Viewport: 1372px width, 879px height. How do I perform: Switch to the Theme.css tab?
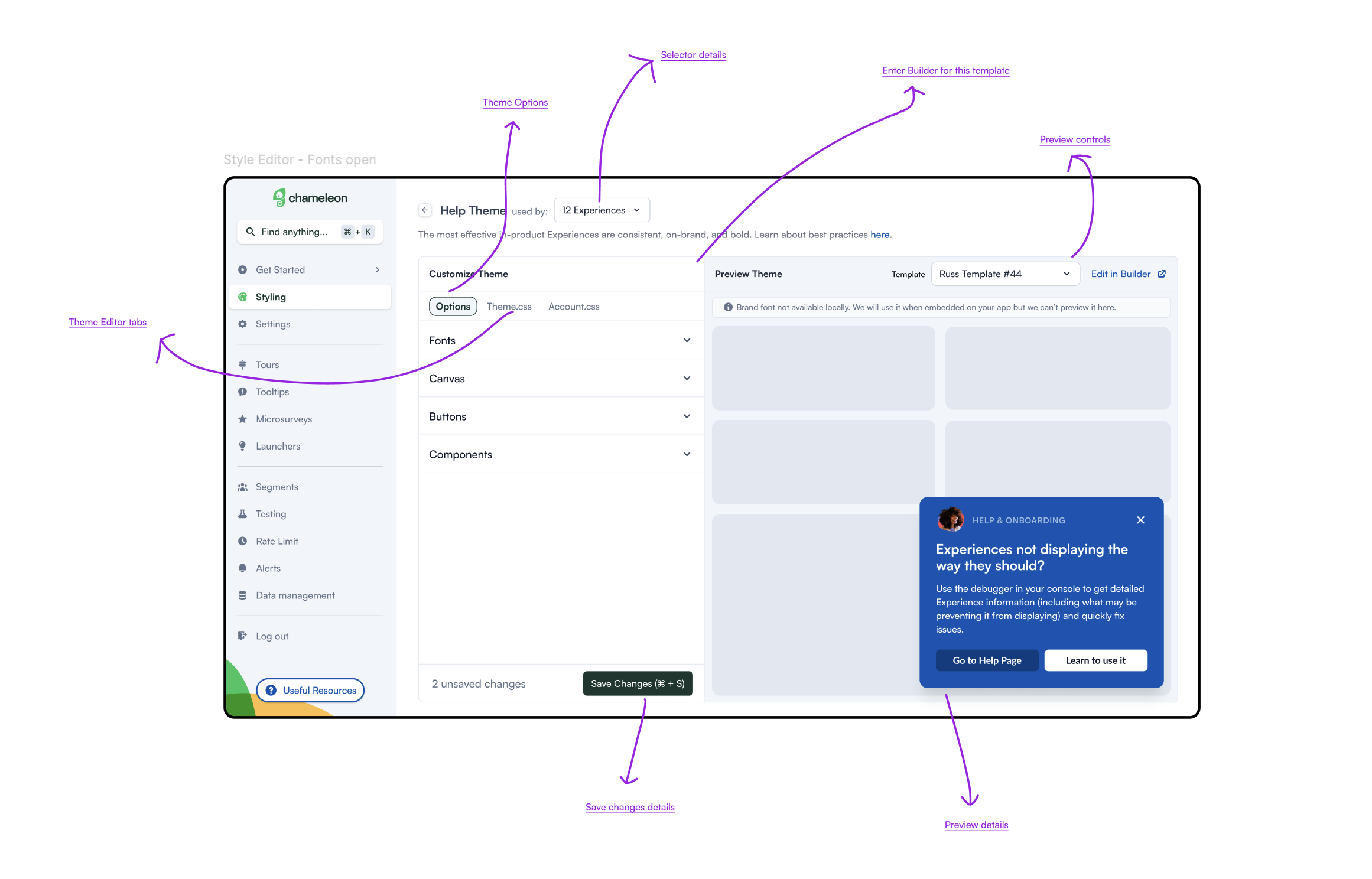click(509, 307)
